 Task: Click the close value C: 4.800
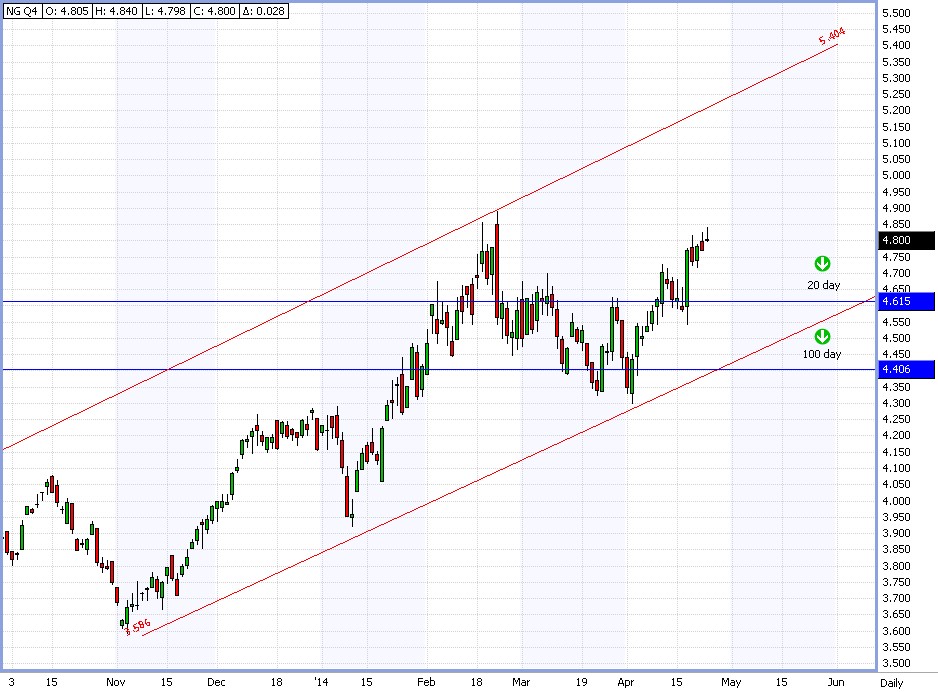click(x=215, y=11)
